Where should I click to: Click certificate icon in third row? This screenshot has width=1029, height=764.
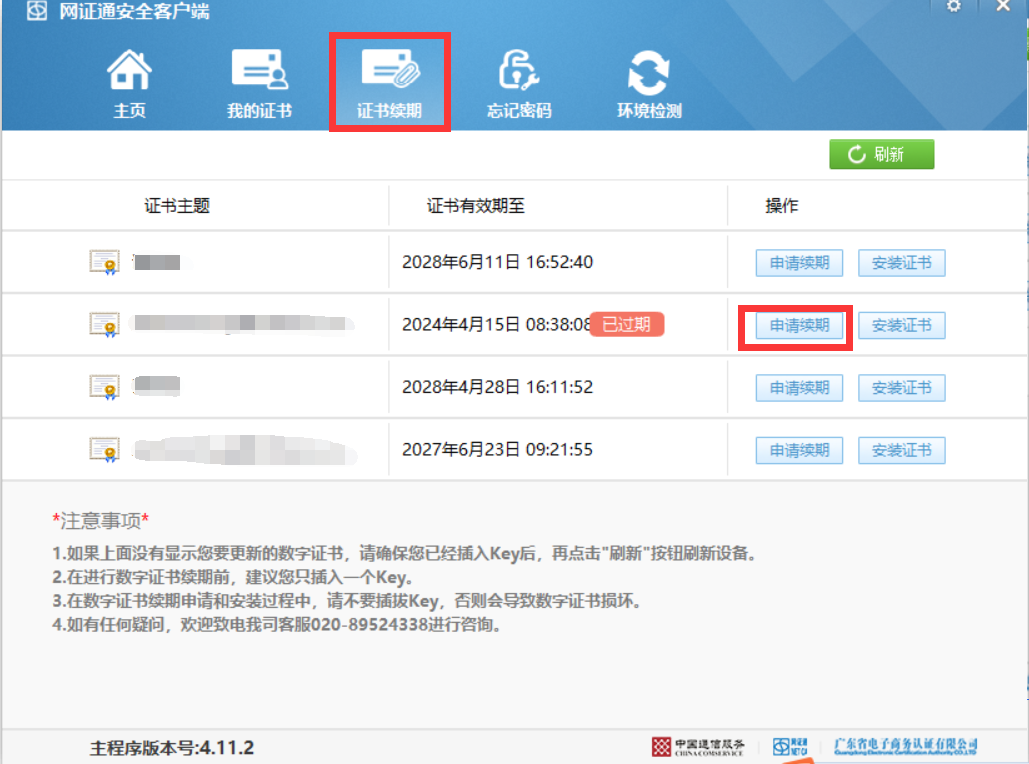point(104,386)
